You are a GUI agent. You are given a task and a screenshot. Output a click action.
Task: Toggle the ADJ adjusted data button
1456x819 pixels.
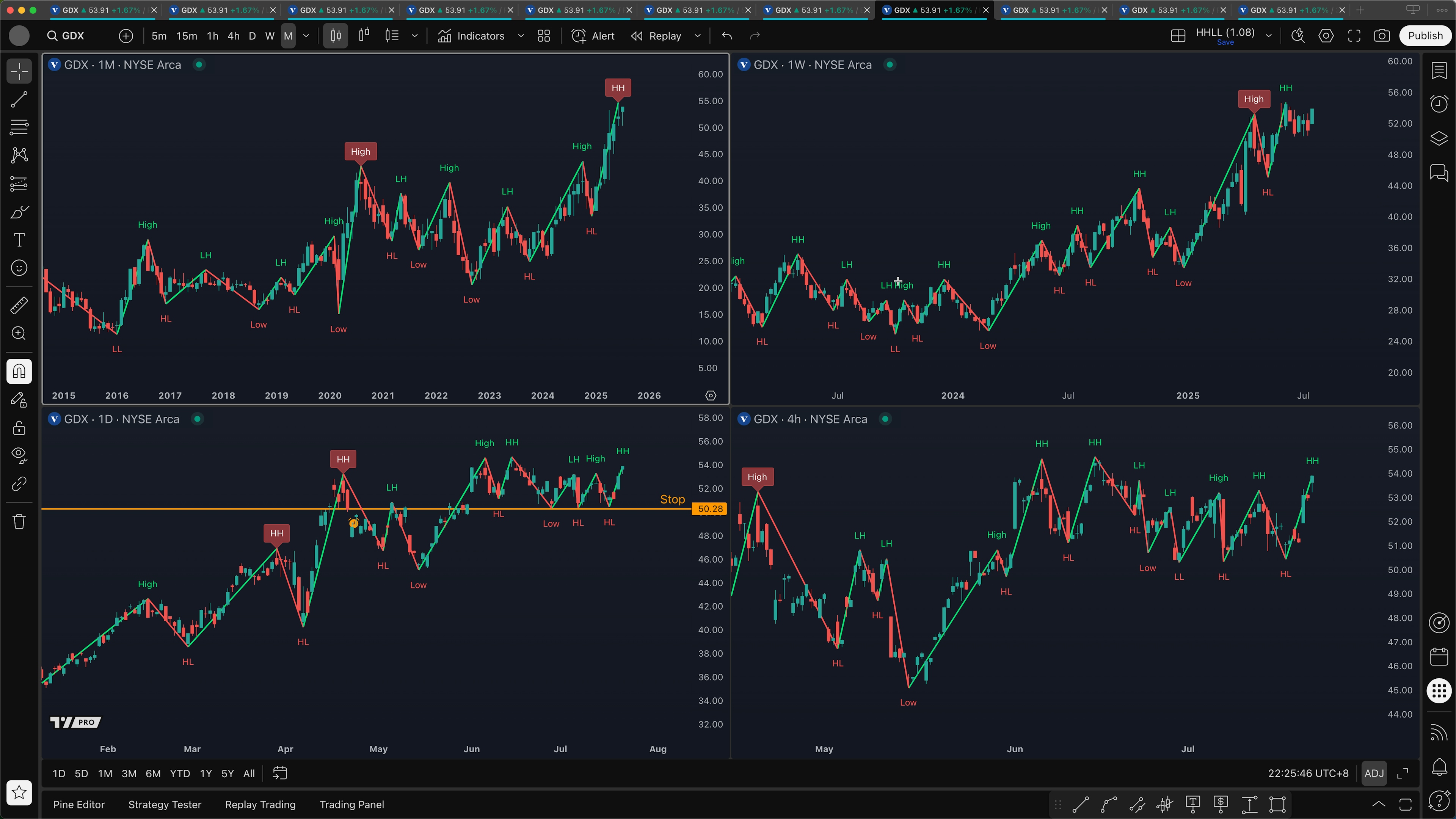(1374, 774)
